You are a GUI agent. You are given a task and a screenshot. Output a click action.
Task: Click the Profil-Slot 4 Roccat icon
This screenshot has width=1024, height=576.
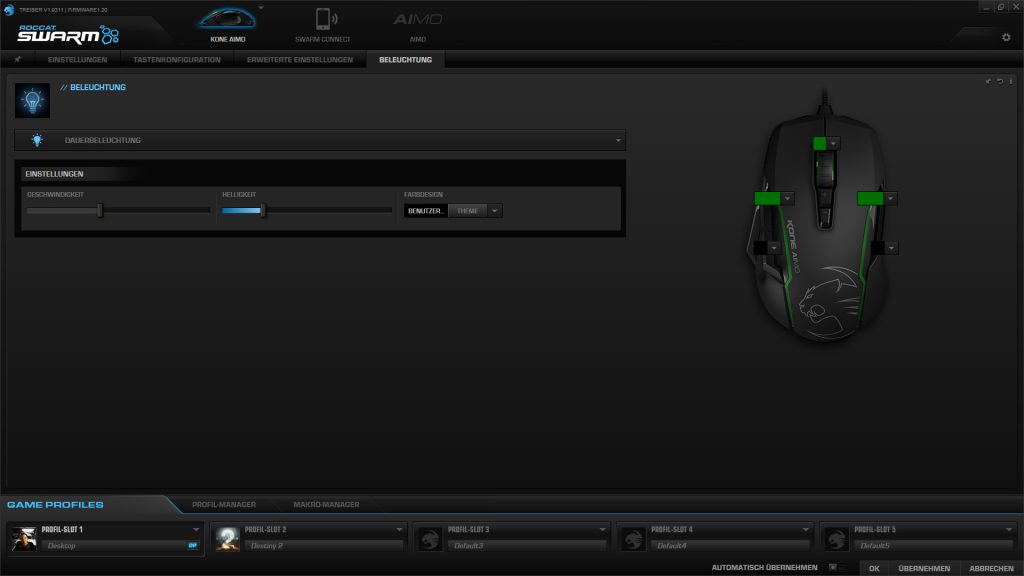(x=633, y=538)
